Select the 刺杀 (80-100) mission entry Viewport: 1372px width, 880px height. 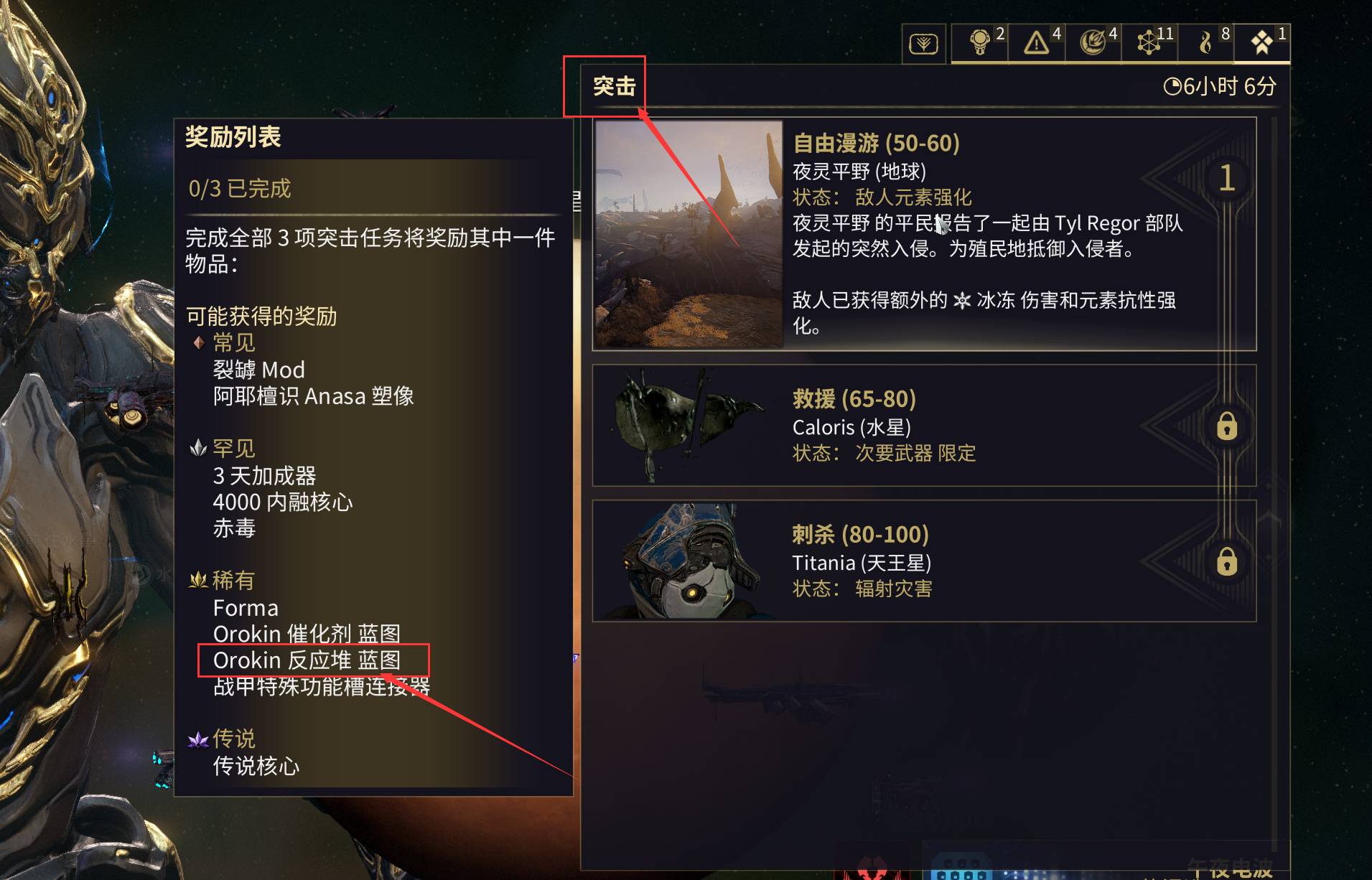point(924,561)
